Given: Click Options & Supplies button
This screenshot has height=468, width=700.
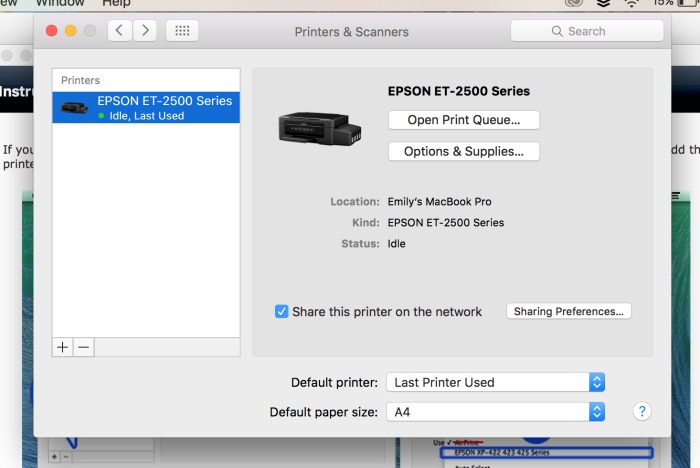Looking at the screenshot, I should coord(464,151).
